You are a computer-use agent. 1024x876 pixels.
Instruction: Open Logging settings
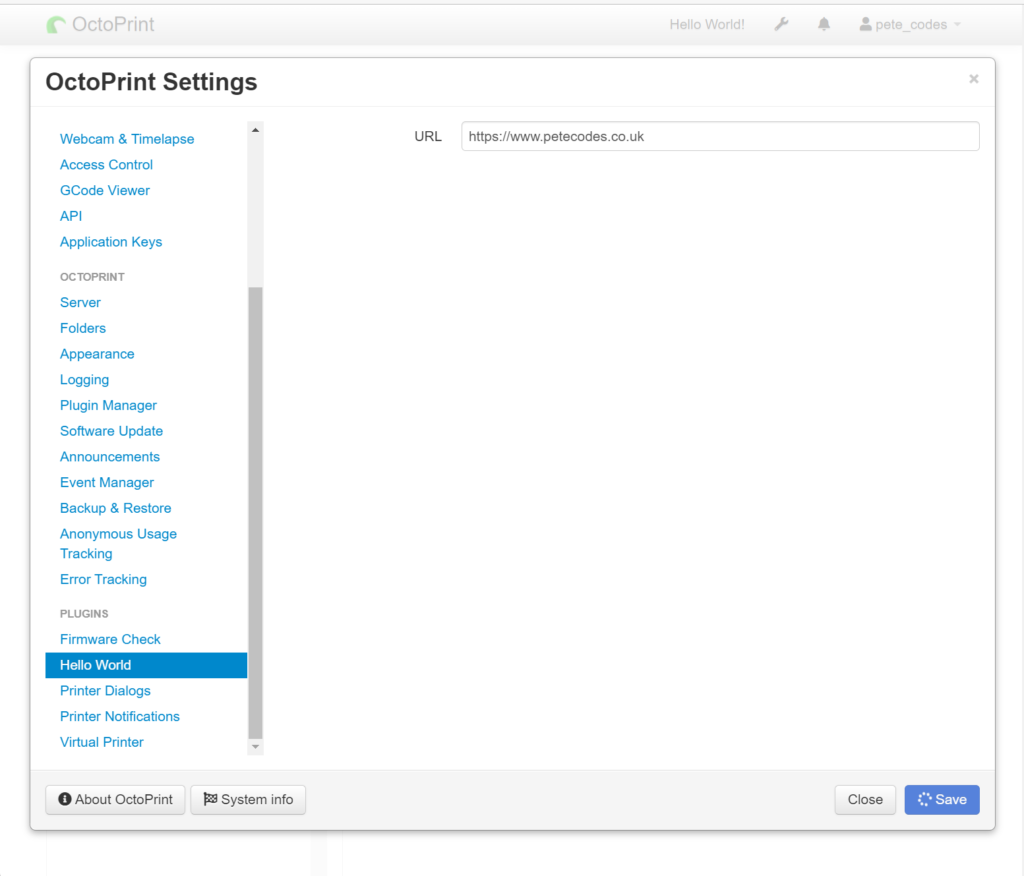(84, 380)
